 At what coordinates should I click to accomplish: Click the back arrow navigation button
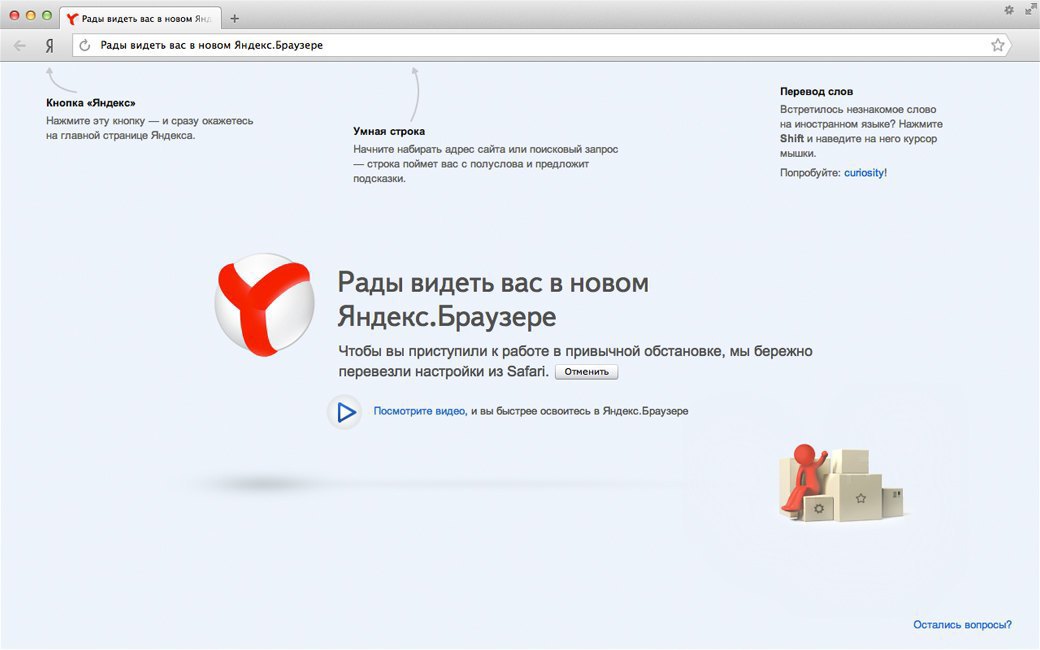click(20, 46)
